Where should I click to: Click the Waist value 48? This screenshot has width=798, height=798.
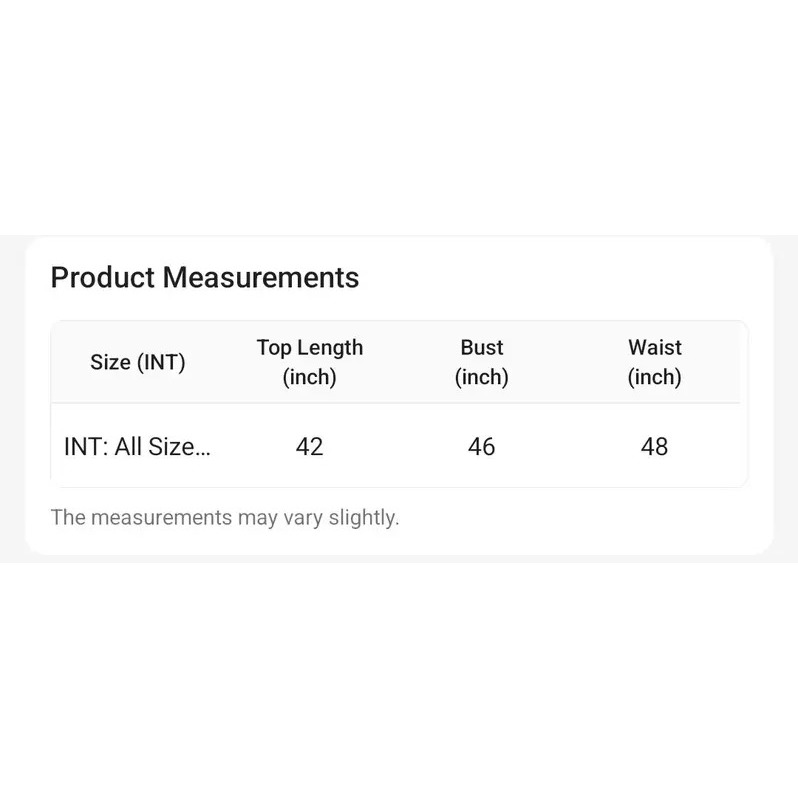point(654,446)
